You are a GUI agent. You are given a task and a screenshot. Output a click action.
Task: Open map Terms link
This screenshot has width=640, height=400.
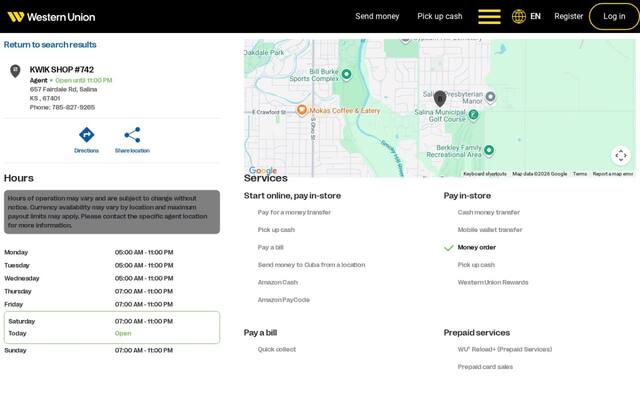pyautogui.click(x=580, y=174)
